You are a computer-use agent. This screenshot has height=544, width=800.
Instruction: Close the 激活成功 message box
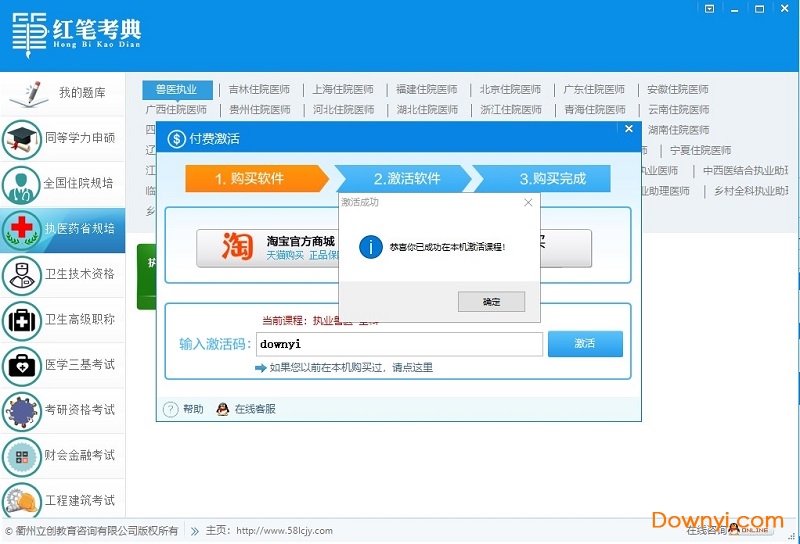[528, 203]
